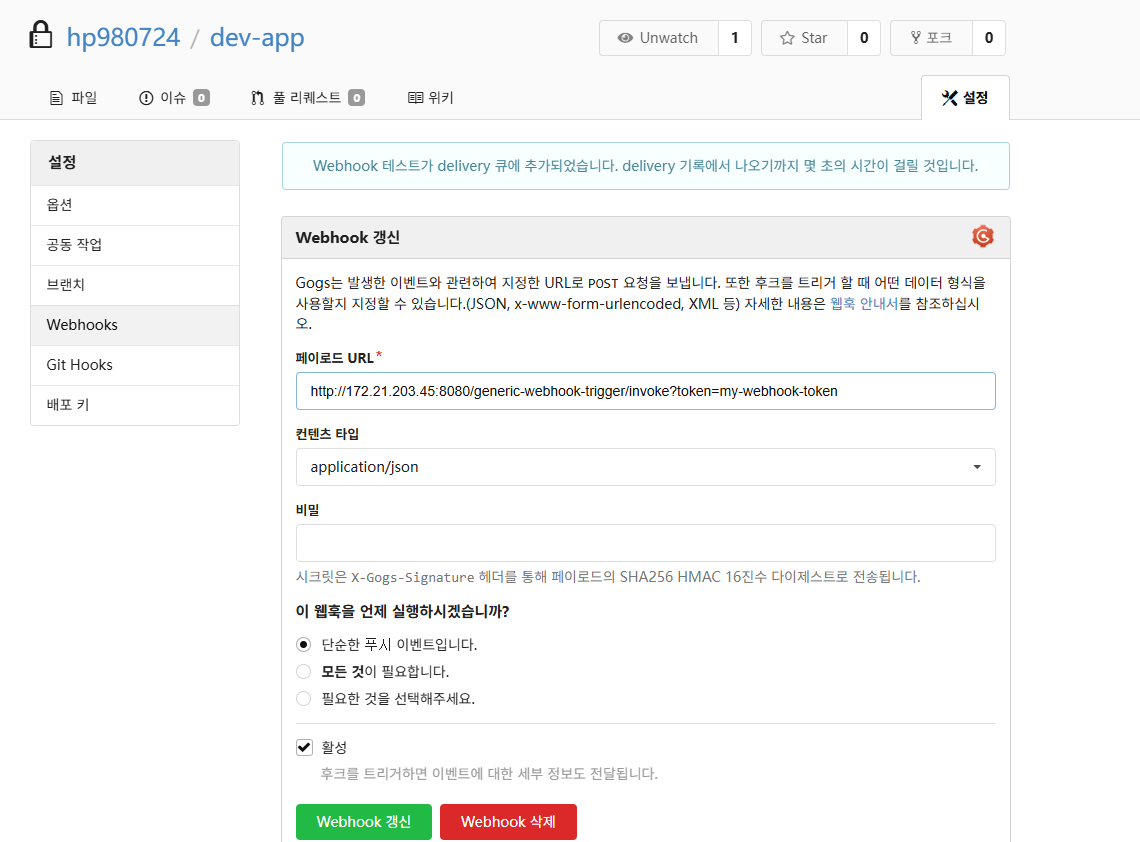This screenshot has height=842, width=1140.
Task: Click the fork count showing 0
Action: [989, 38]
